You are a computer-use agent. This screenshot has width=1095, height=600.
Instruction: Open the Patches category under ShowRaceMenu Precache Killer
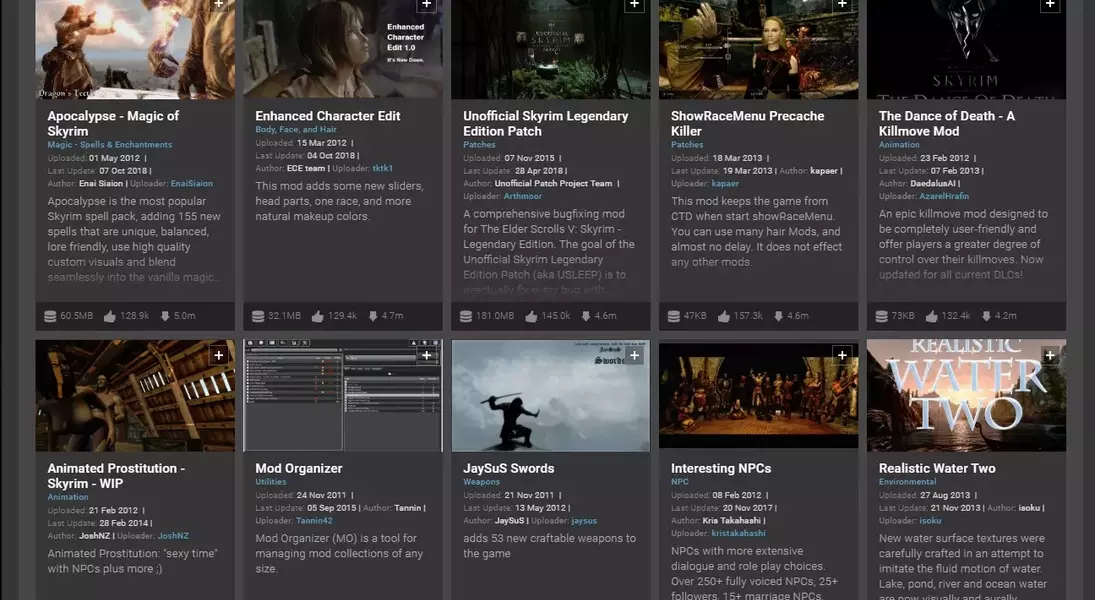click(687, 145)
